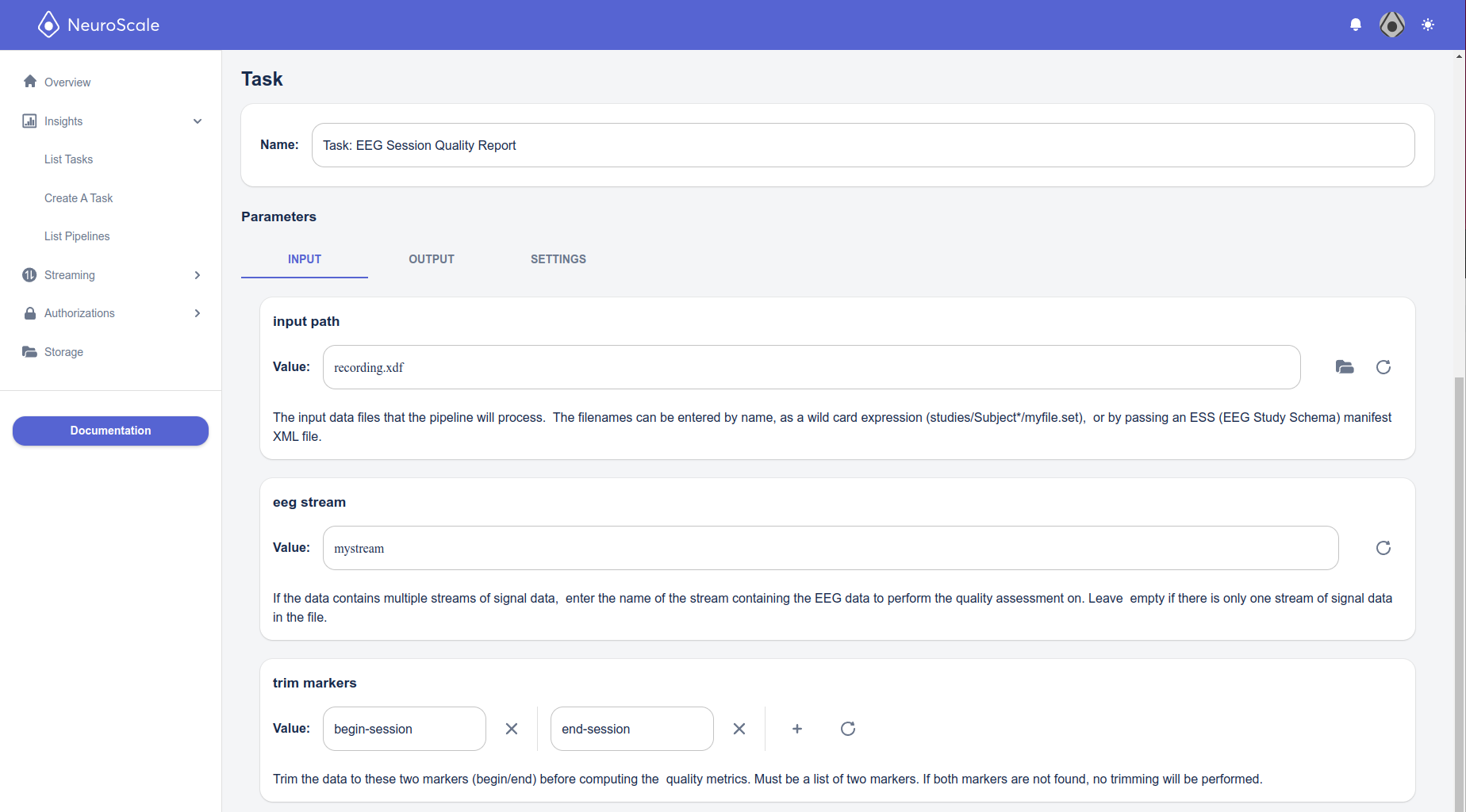Expand the Authorizations menu chevron
The height and width of the screenshot is (812, 1466).
pyautogui.click(x=198, y=313)
